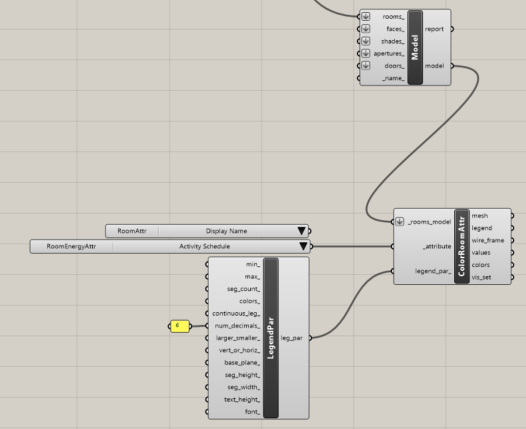Click the flatten arrow icon beside faces_ input

click(366, 29)
